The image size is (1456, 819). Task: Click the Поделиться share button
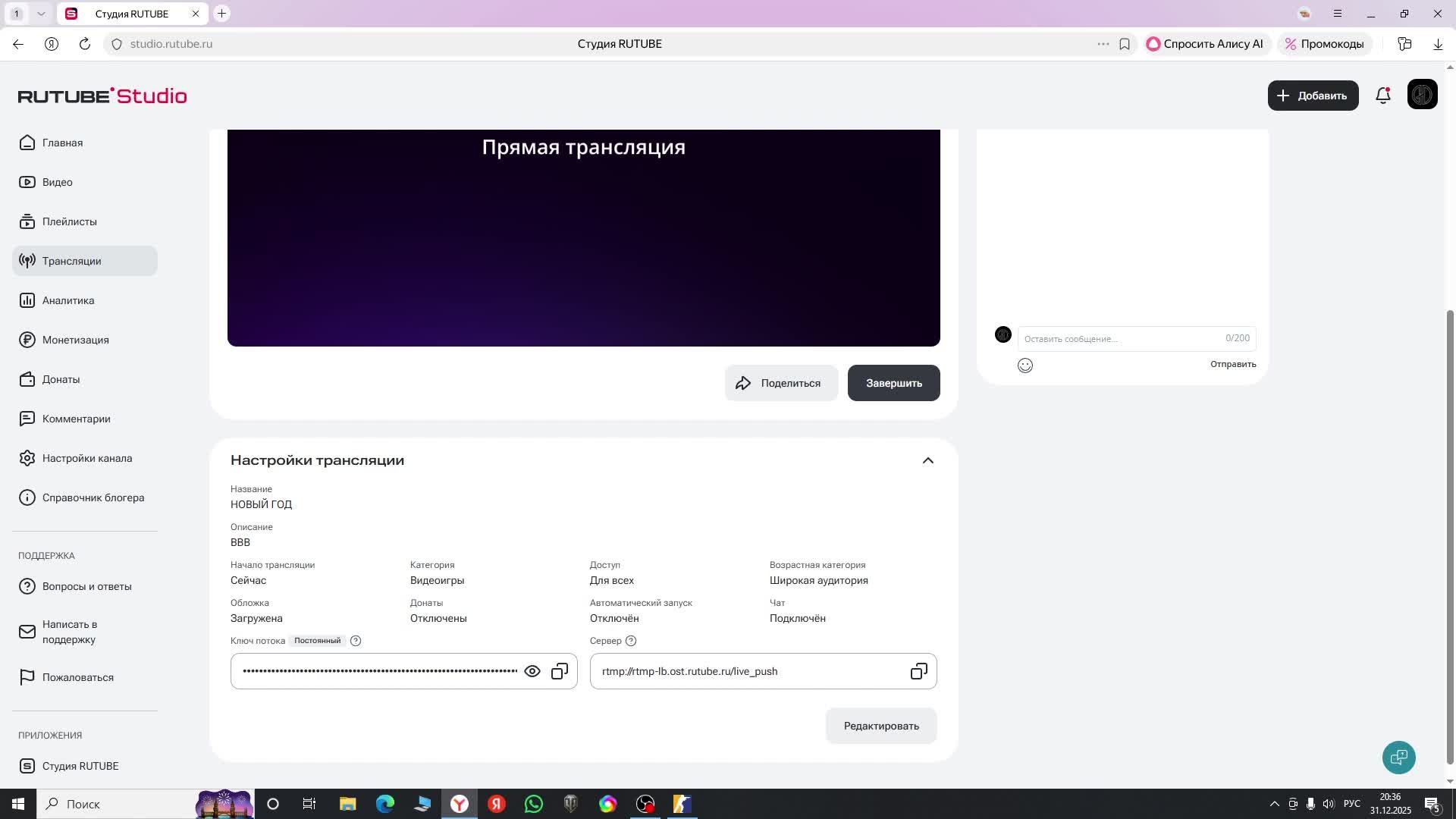tap(780, 383)
